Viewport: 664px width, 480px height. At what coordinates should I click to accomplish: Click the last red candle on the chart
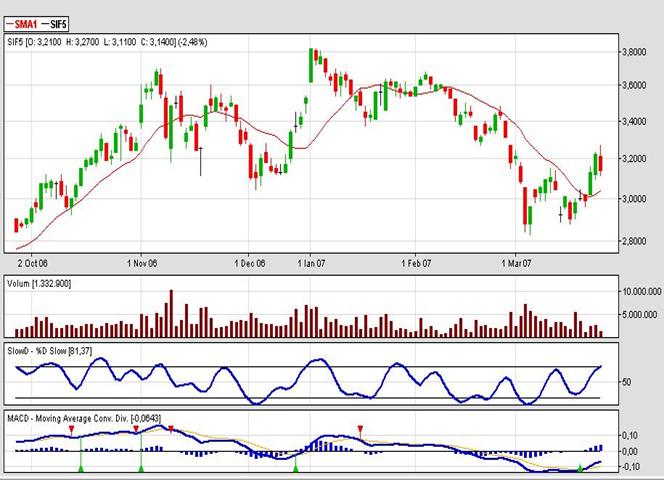pos(600,164)
